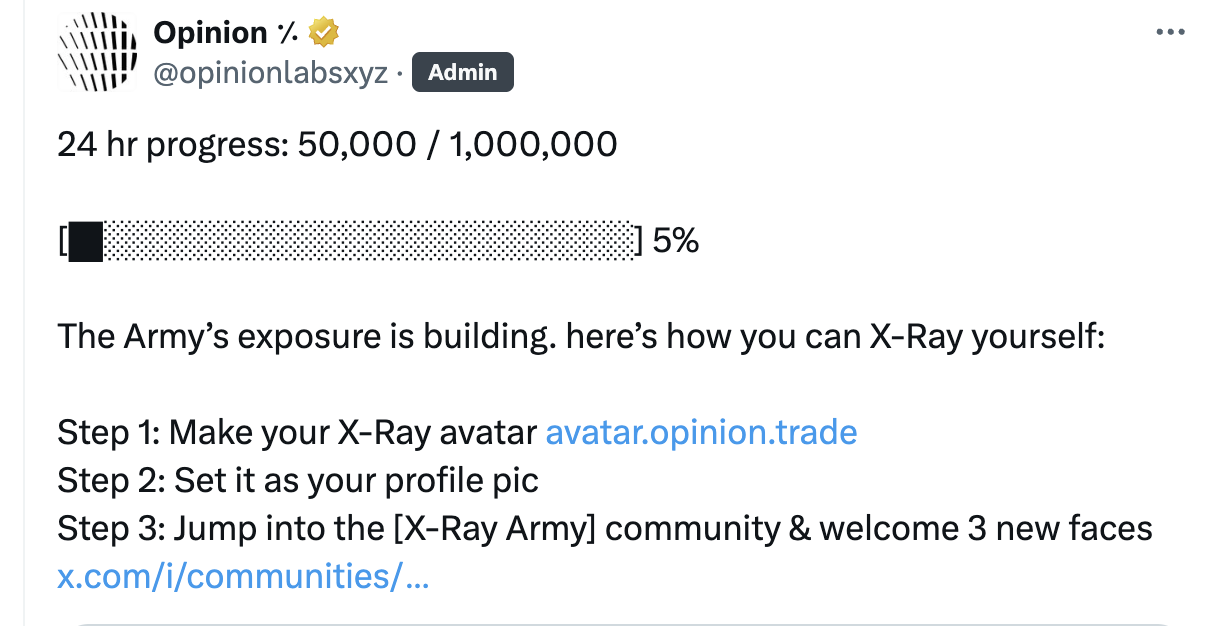Click the dotted empty portion of progress bar
Image resolution: width=1216 pixels, height=626 pixels.
point(370,241)
